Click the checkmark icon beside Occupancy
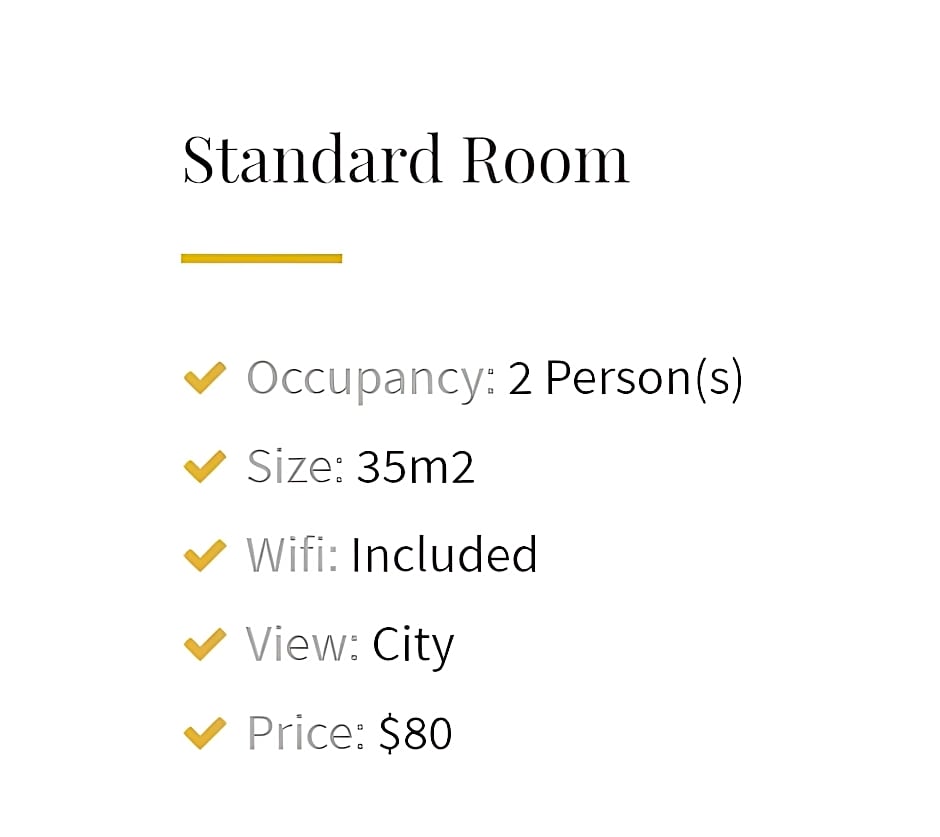940x837 pixels. coord(205,378)
